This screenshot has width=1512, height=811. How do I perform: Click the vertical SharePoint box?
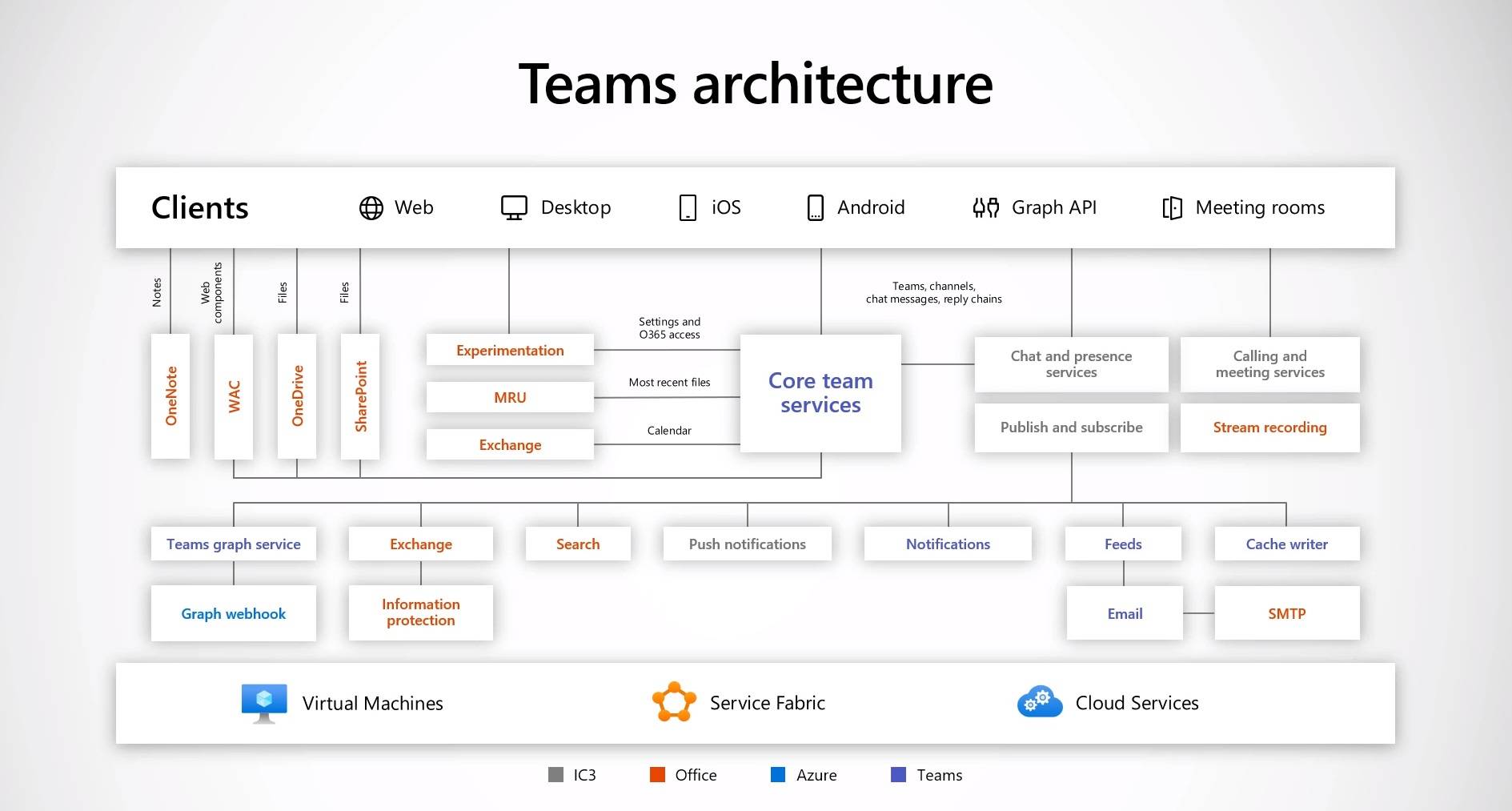[360, 396]
